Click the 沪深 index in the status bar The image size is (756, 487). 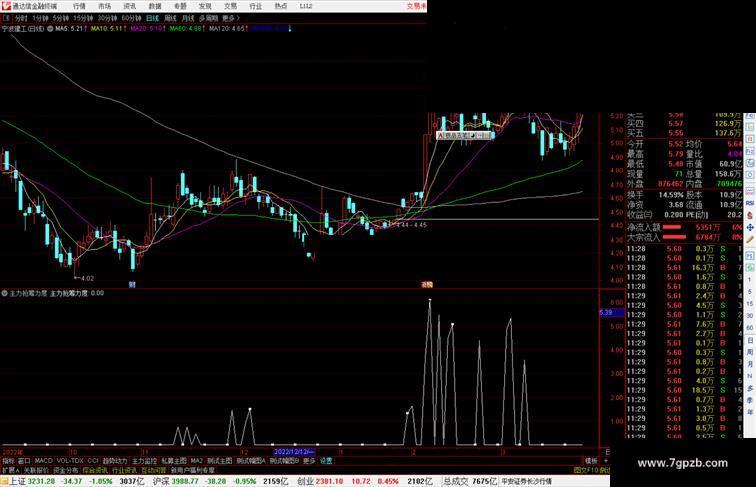click(161, 481)
